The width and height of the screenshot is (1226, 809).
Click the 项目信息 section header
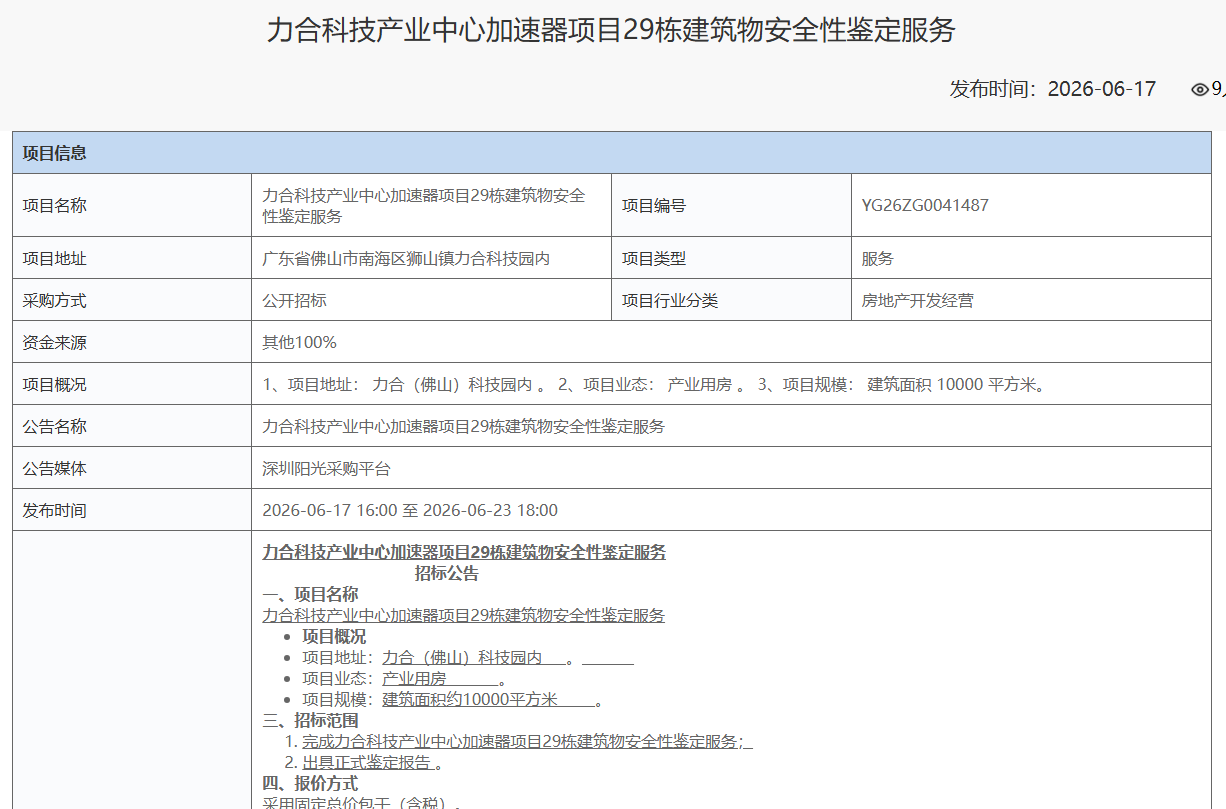click(612, 153)
